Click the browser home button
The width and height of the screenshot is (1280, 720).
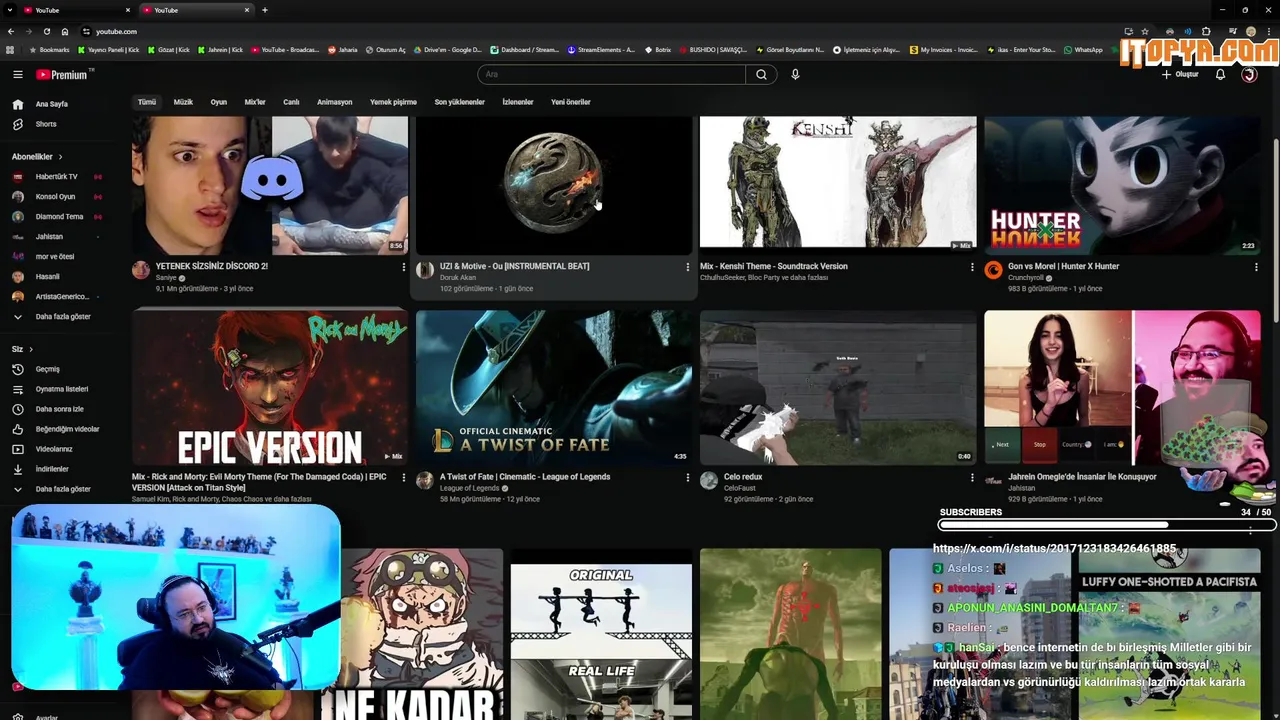point(65,31)
